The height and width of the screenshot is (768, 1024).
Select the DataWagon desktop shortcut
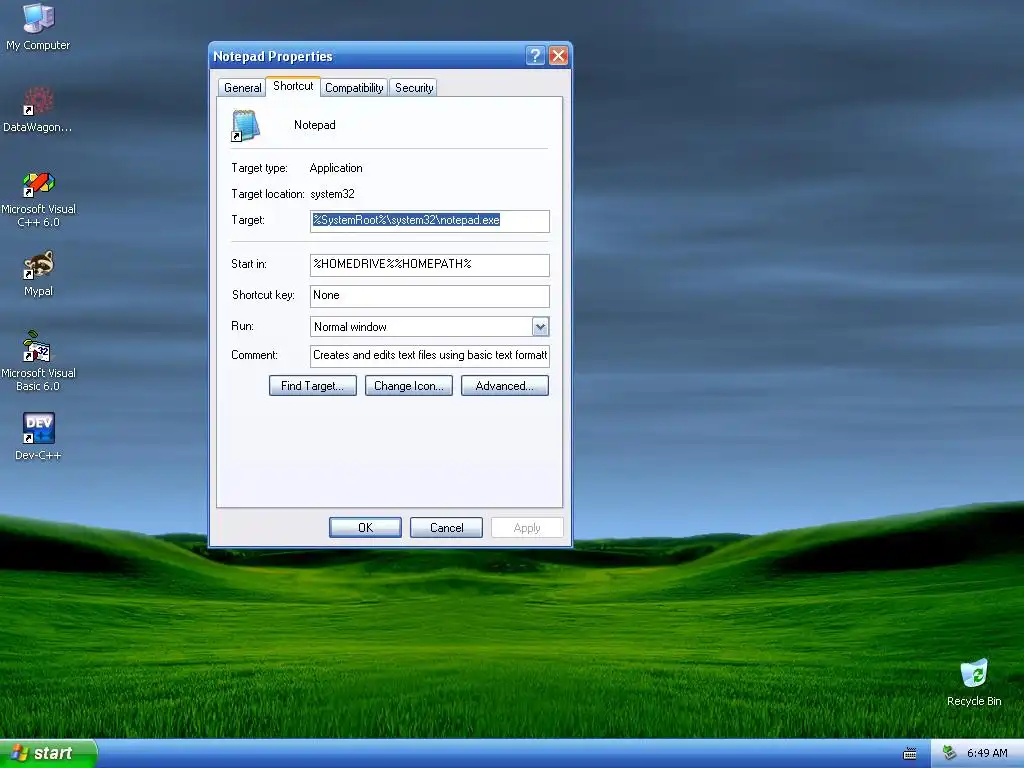coord(38,109)
